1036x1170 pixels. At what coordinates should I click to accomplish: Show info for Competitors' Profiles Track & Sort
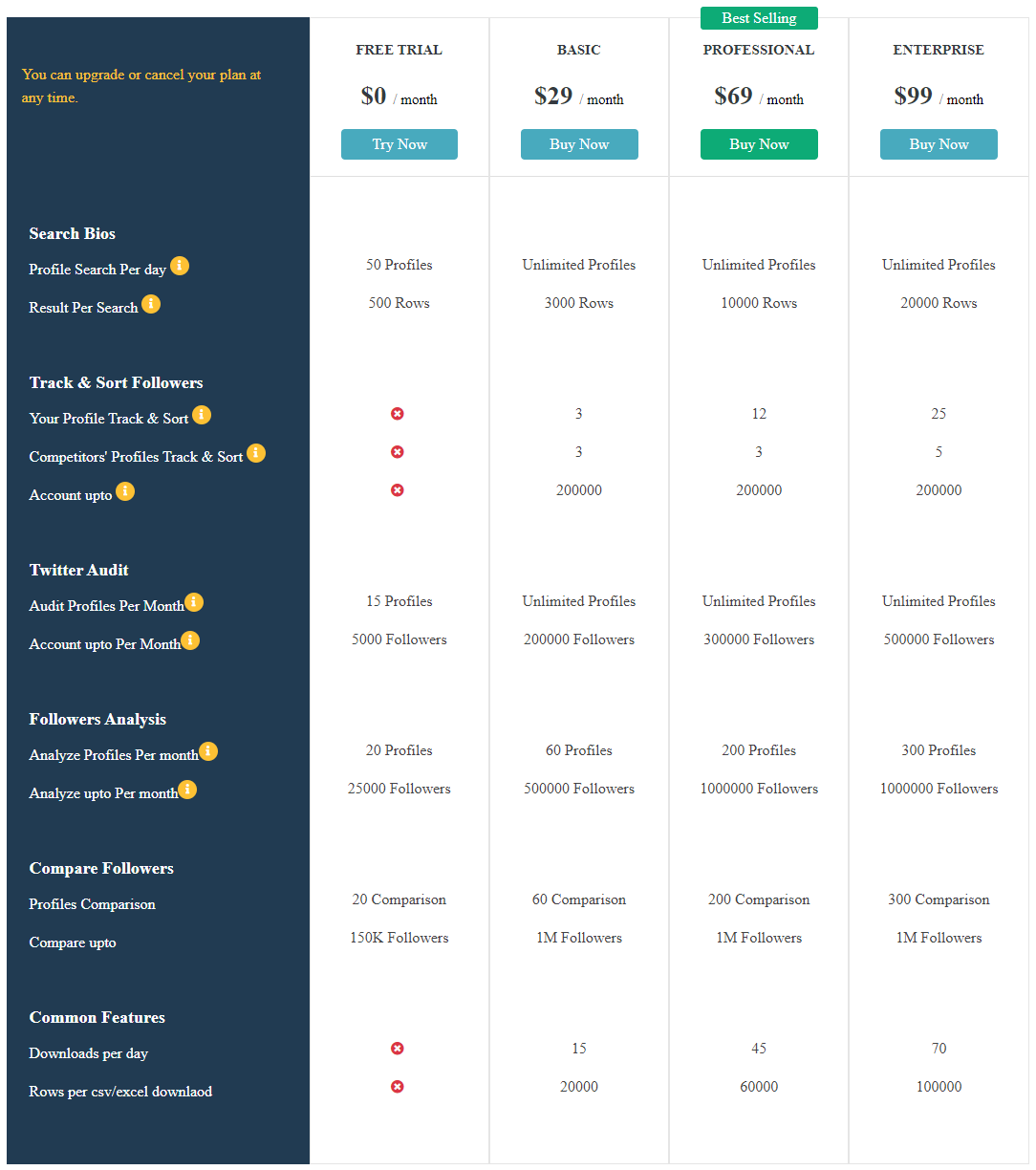pyautogui.click(x=256, y=453)
